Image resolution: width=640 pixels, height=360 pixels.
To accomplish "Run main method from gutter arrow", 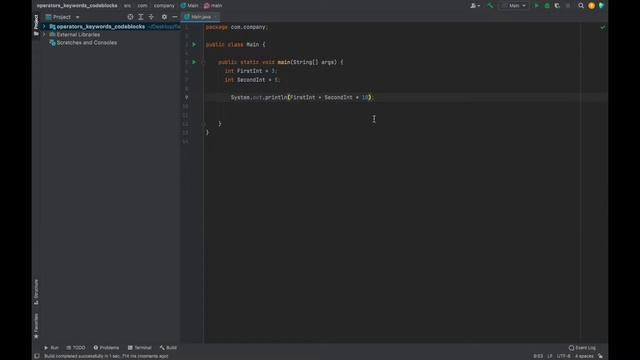I will click(x=194, y=62).
